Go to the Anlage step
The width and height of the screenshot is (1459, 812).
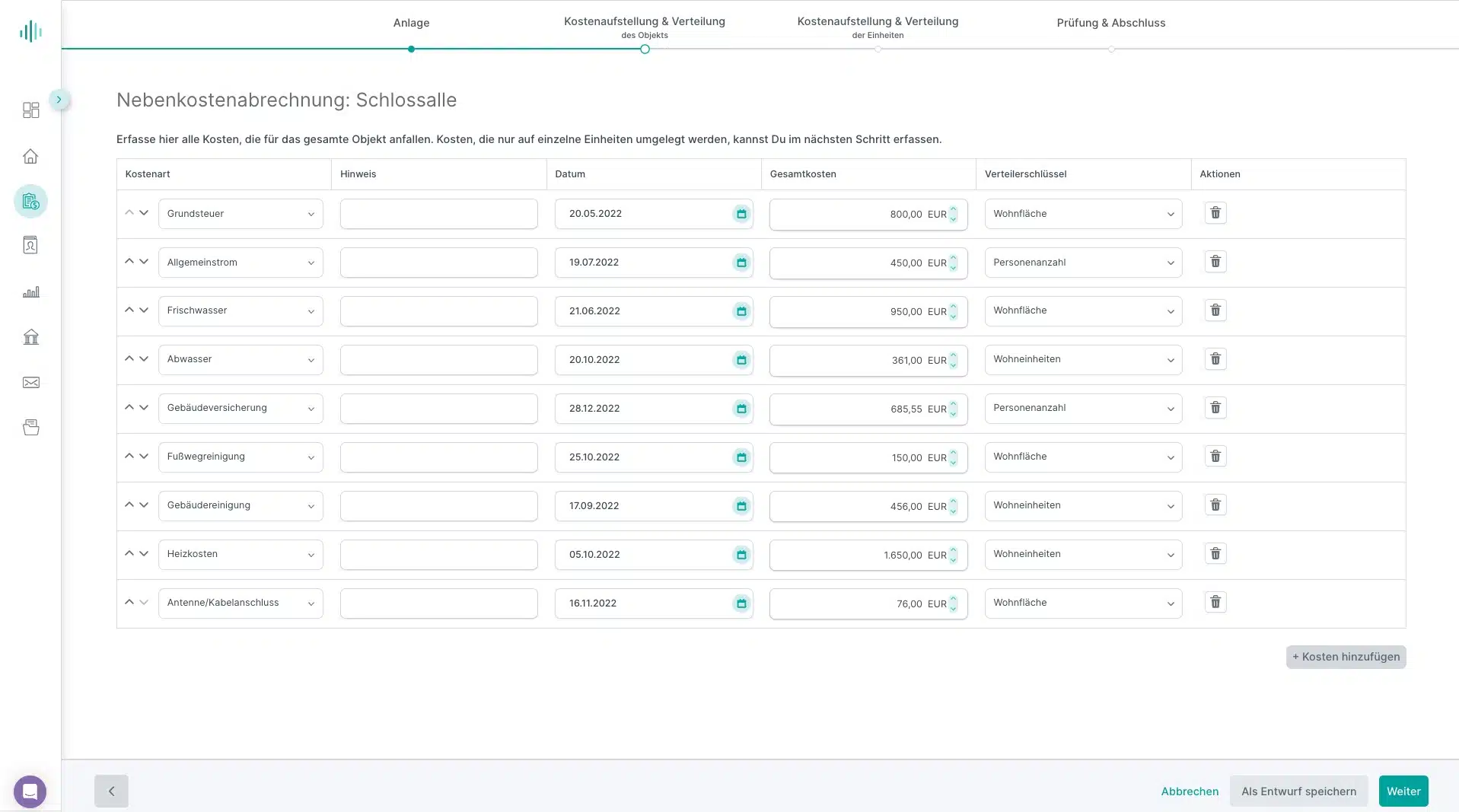411,23
